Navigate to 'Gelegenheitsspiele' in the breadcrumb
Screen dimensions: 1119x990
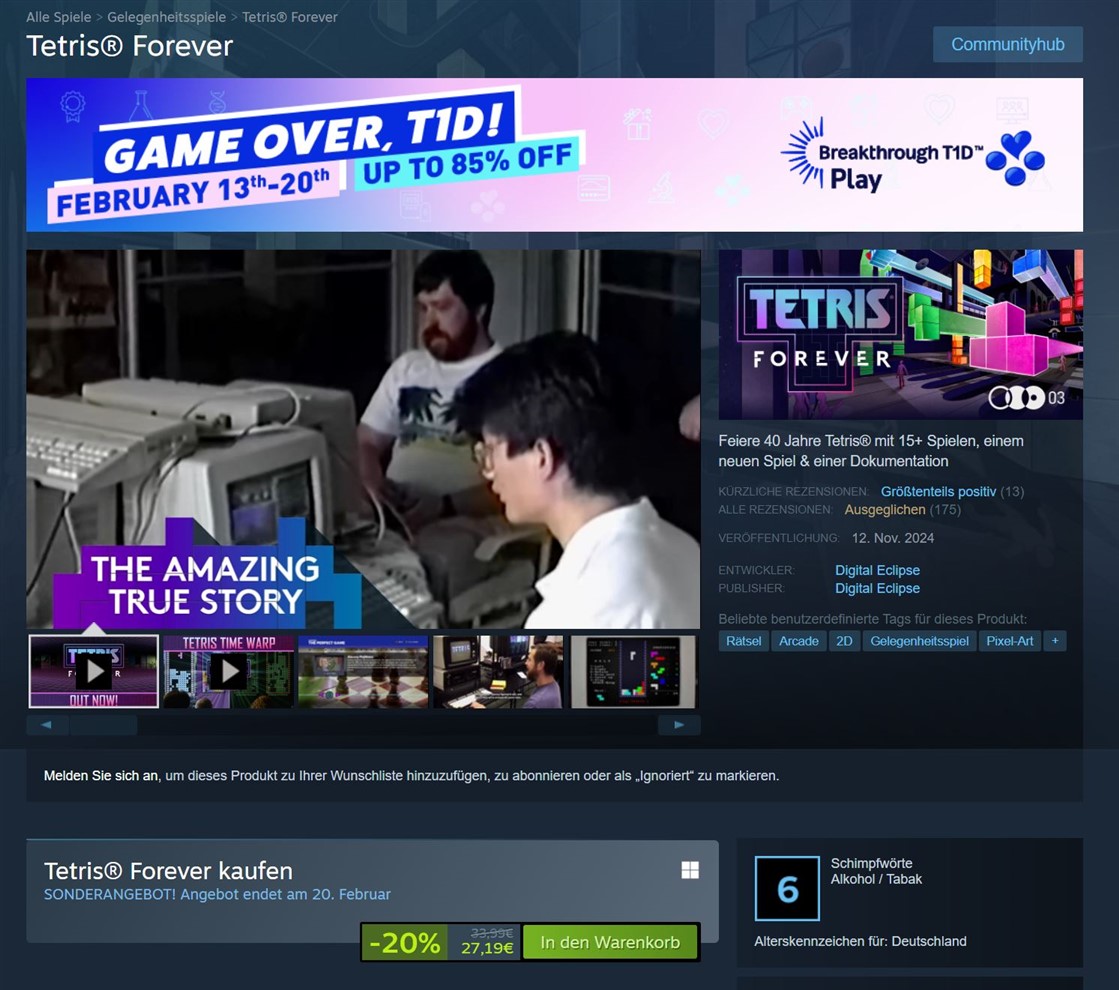tap(169, 17)
